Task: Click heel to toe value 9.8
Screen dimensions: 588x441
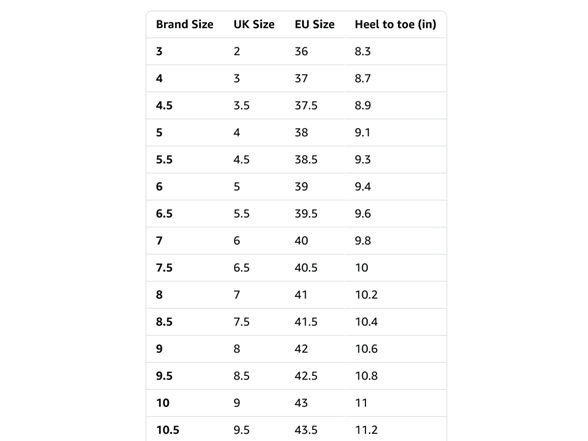Action: [363, 240]
